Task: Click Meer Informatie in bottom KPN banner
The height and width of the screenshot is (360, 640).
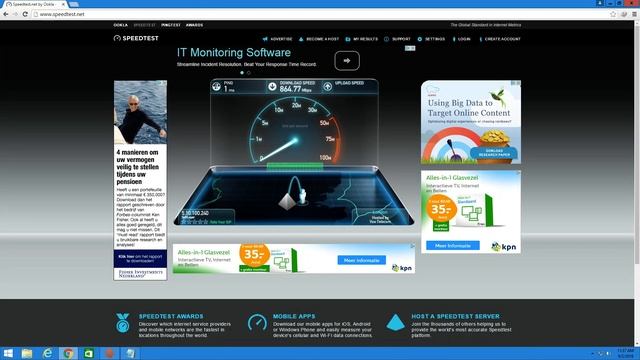Action: pos(362,260)
